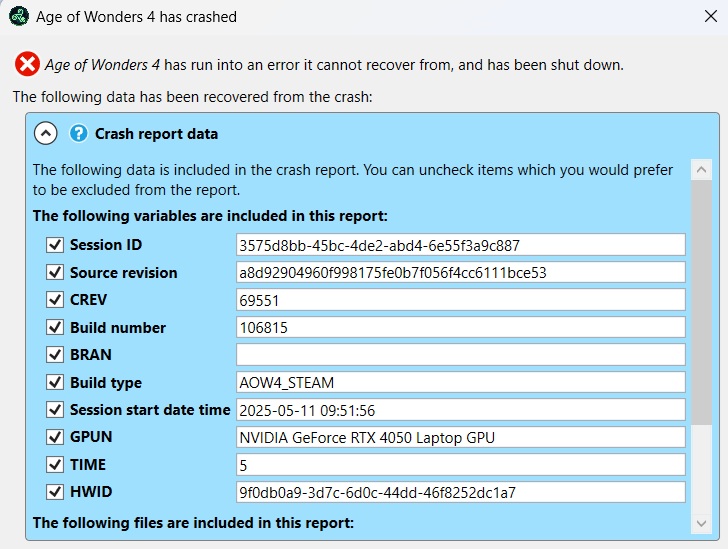Exclude GPUN from the report
This screenshot has height=549, width=728.
click(55, 437)
